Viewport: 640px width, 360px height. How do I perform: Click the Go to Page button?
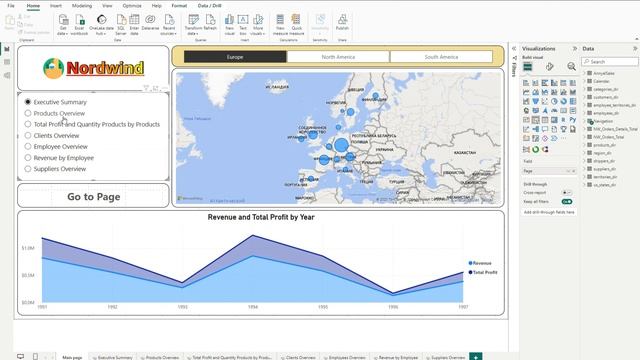pos(93,197)
